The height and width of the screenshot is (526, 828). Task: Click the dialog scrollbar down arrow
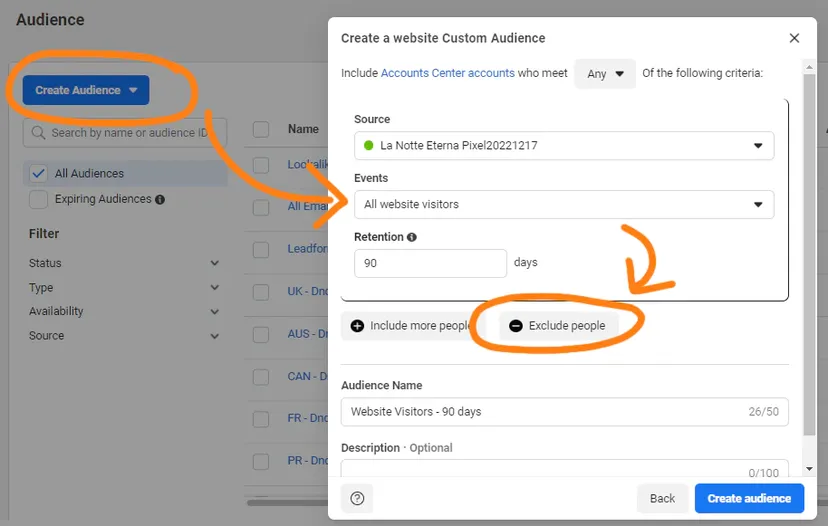(x=809, y=469)
